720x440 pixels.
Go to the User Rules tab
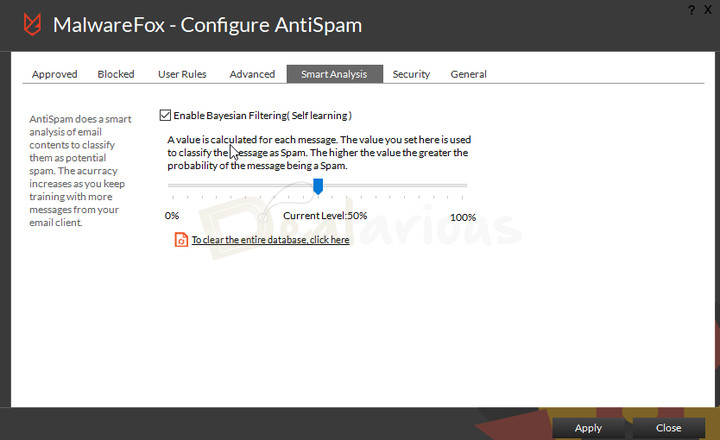[182, 74]
